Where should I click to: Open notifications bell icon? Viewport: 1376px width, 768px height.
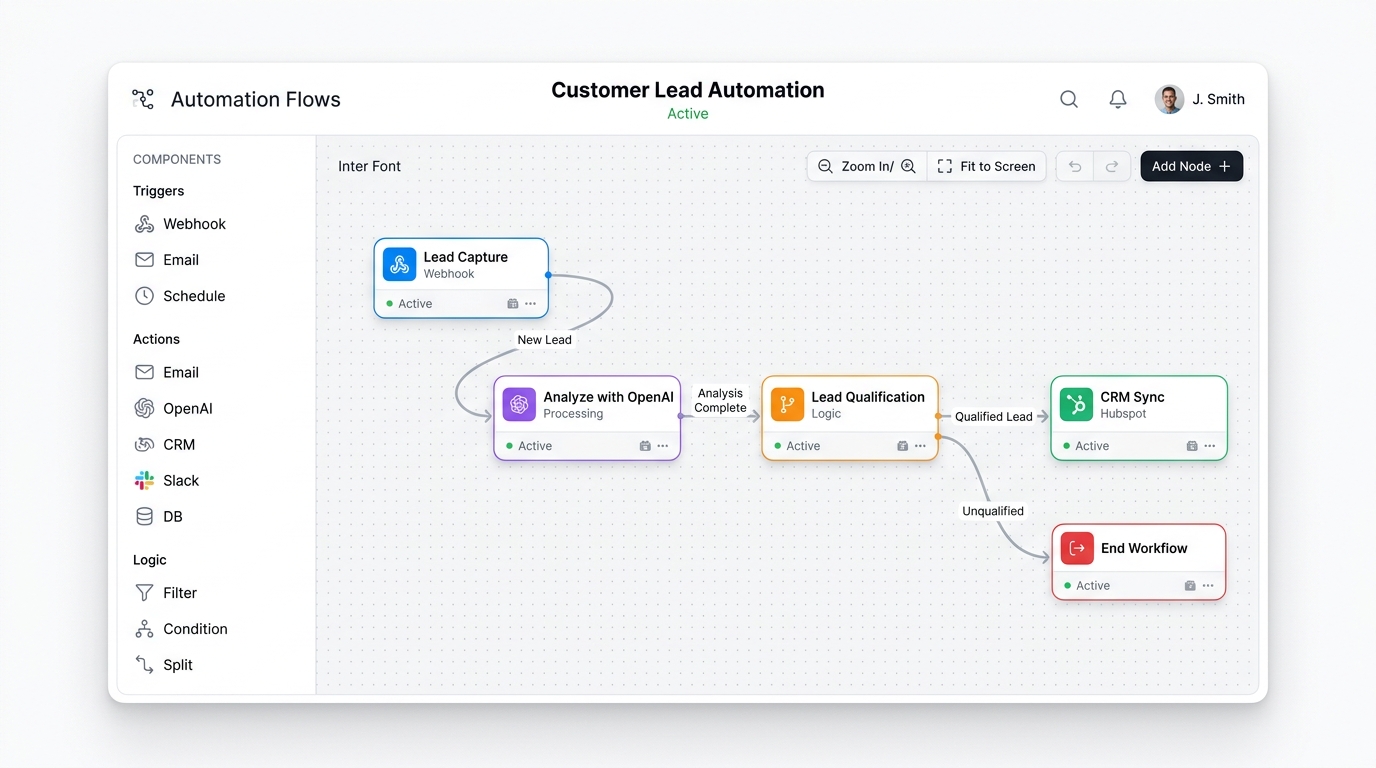pos(1118,99)
